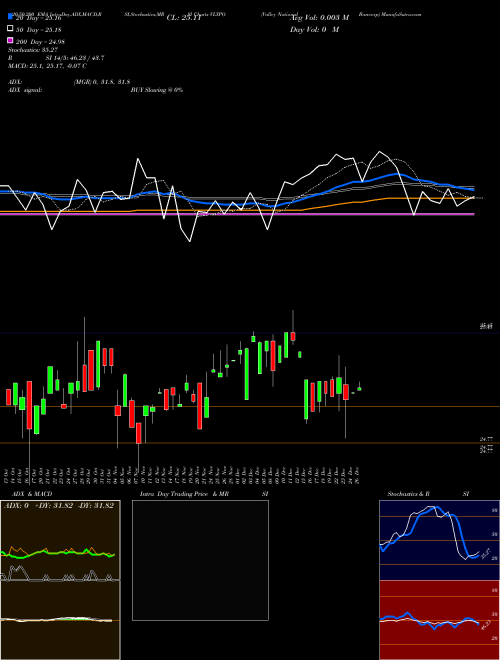
Task: Click the RSI 14/3 value line
Action: [56, 58]
